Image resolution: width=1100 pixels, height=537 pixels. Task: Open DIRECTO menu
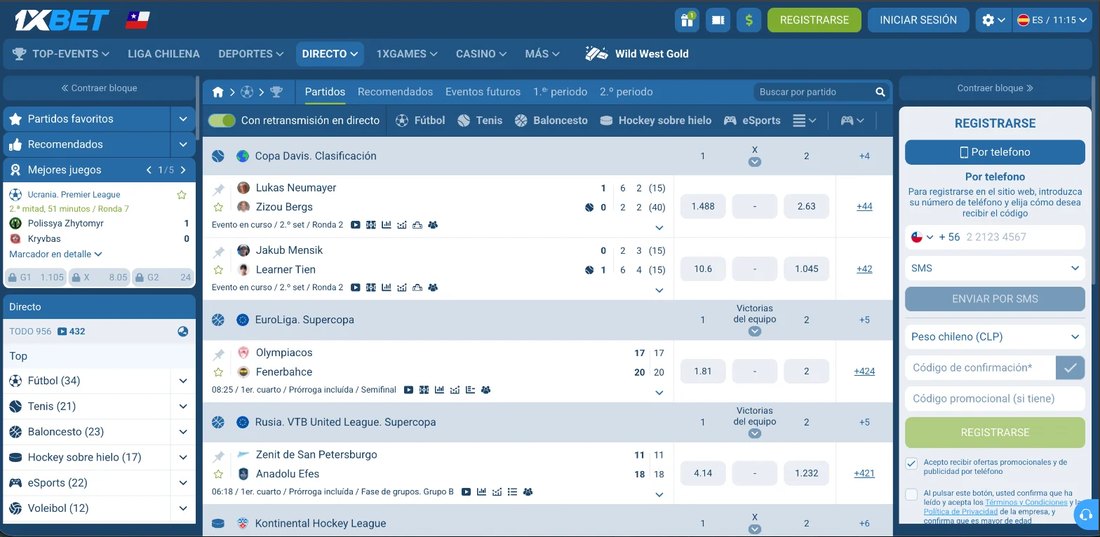click(330, 53)
